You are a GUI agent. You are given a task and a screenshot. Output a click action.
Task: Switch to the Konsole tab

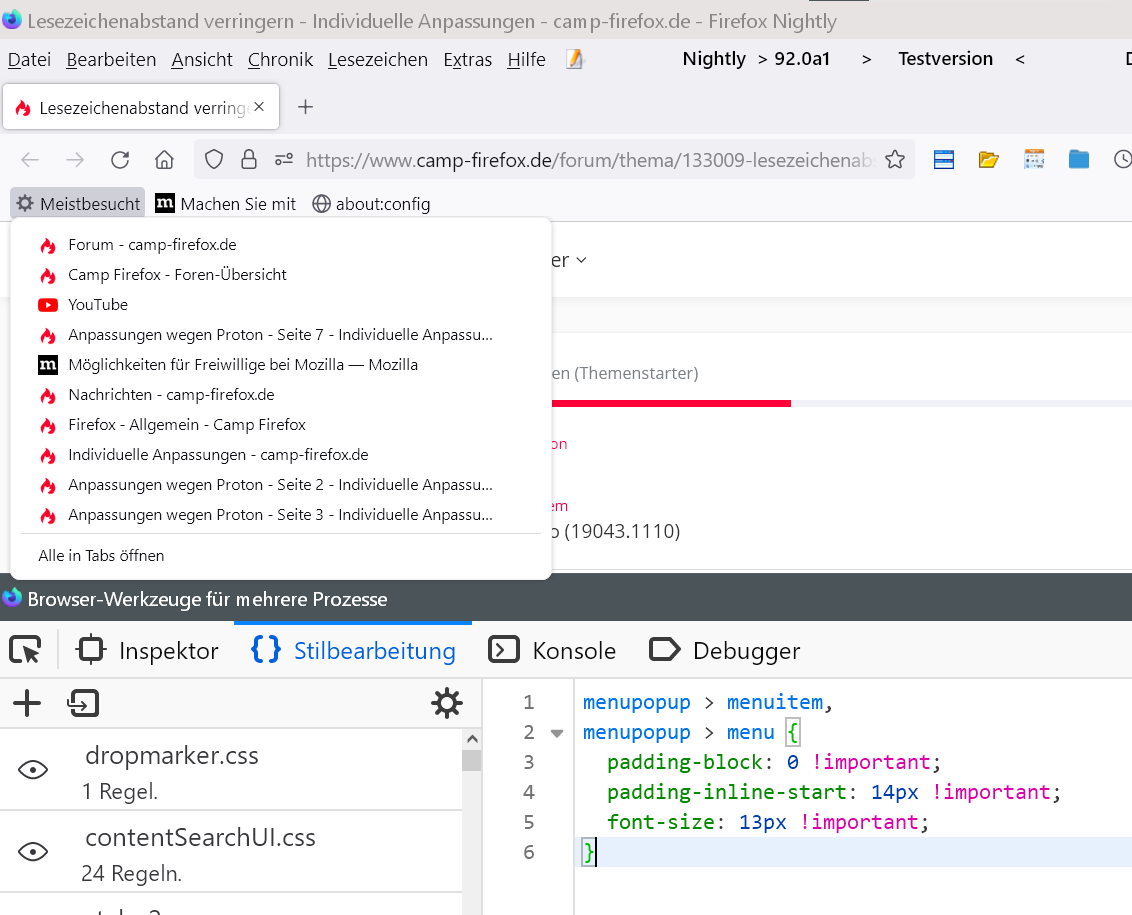pyautogui.click(x=553, y=651)
